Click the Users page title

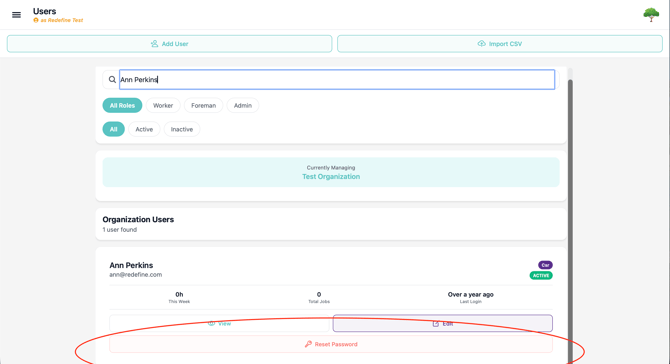tap(44, 11)
